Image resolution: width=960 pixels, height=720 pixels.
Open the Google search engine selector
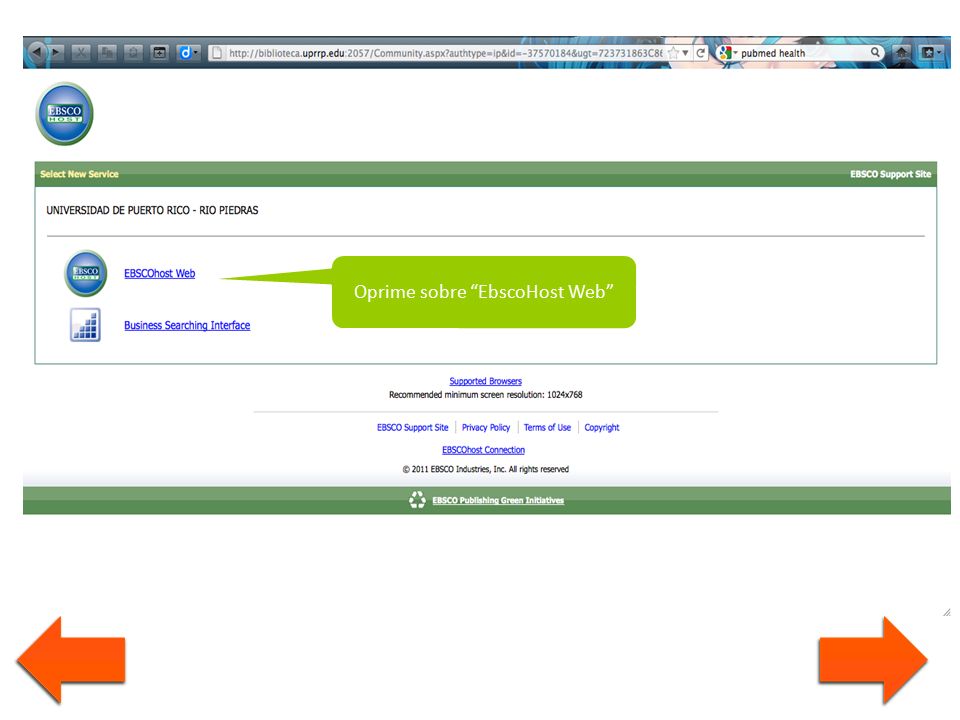coord(727,53)
